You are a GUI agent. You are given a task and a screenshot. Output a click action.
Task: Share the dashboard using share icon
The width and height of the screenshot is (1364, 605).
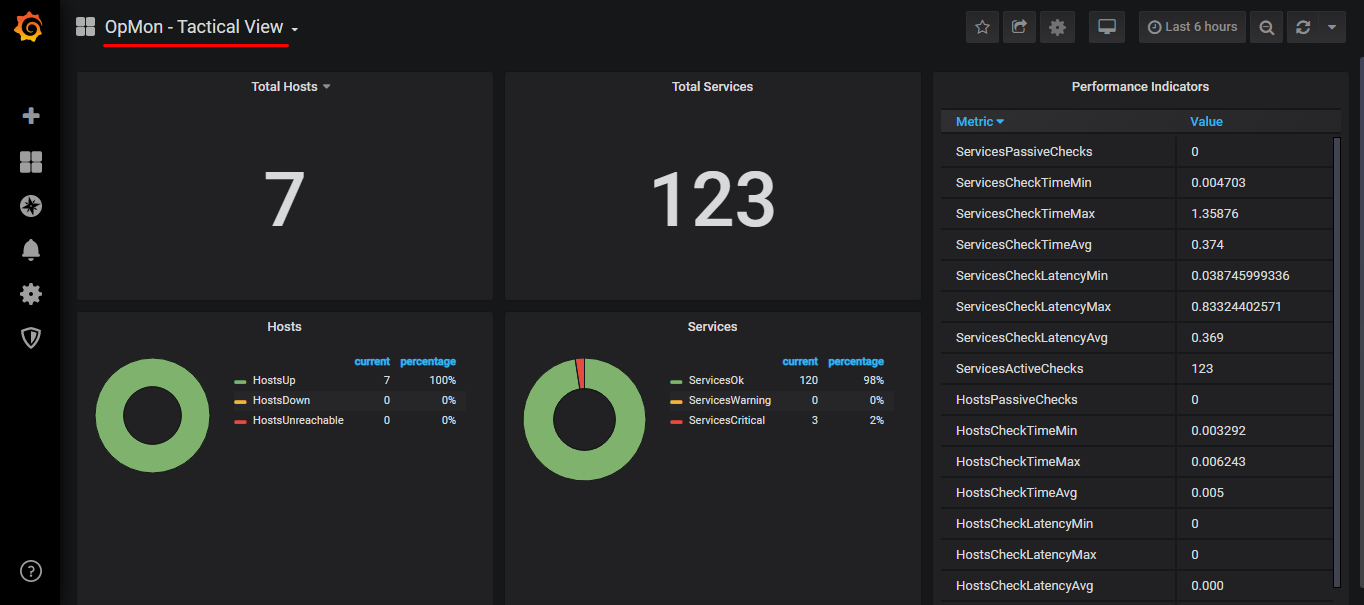tap(1019, 28)
